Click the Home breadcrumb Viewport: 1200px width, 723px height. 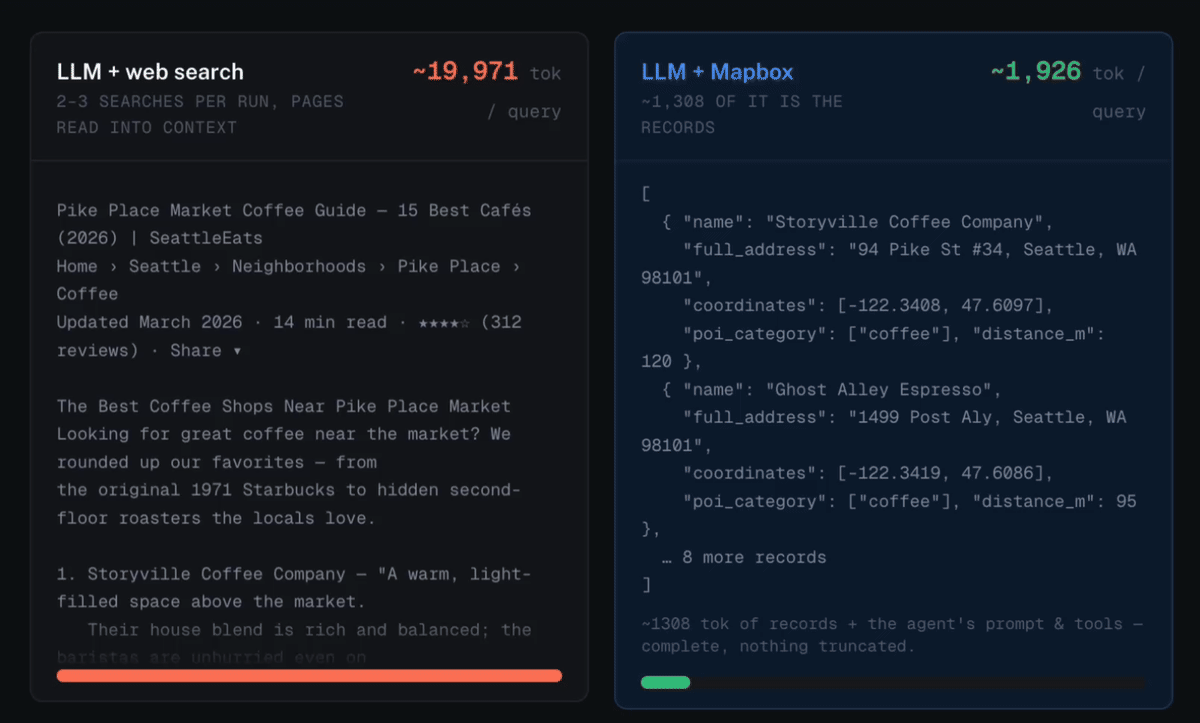tap(77, 266)
